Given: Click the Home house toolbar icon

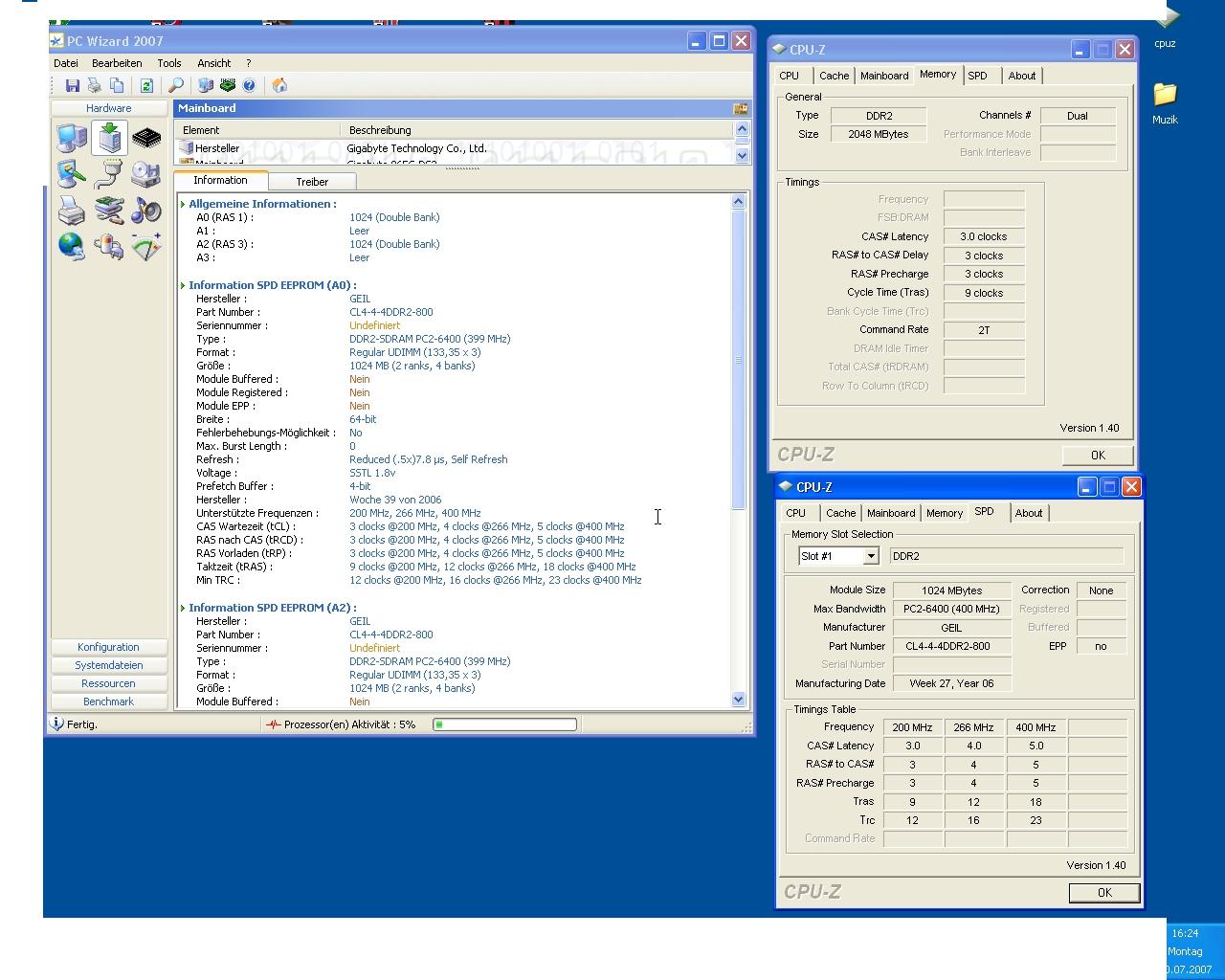Looking at the screenshot, I should [x=279, y=86].
